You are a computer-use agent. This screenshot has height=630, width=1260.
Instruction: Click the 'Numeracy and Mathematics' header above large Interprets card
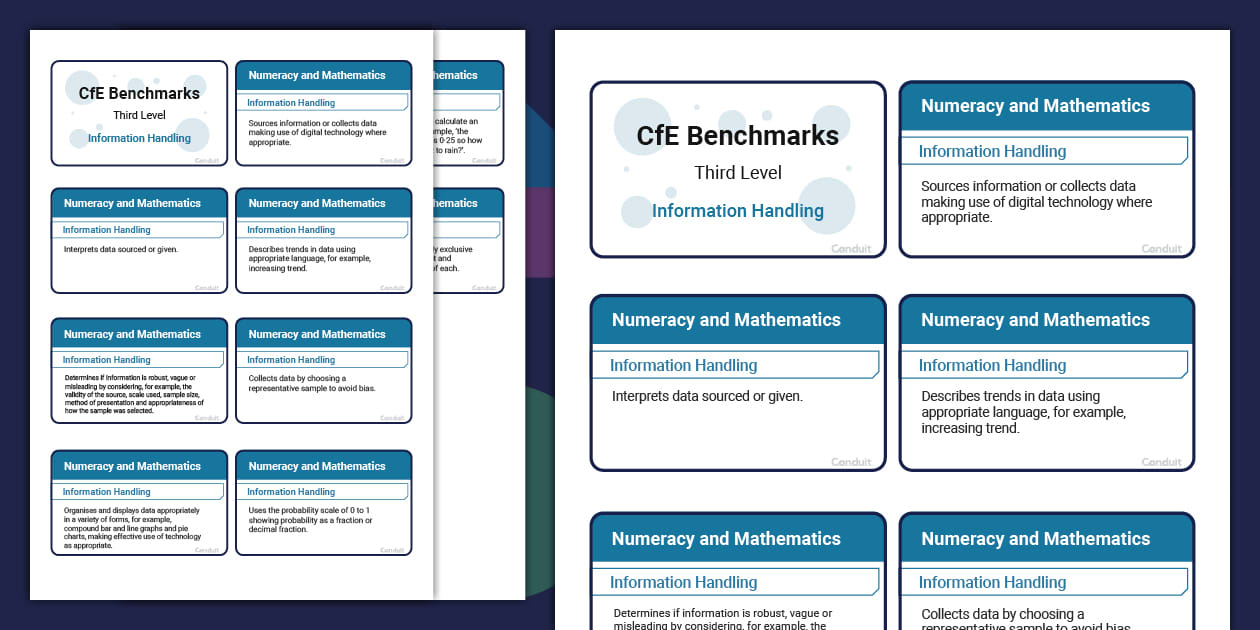point(726,320)
